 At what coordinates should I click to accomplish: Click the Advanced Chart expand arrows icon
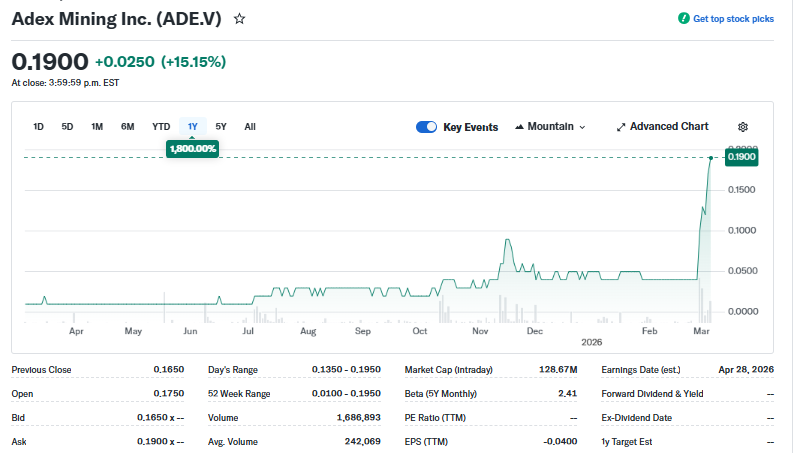[x=620, y=127]
